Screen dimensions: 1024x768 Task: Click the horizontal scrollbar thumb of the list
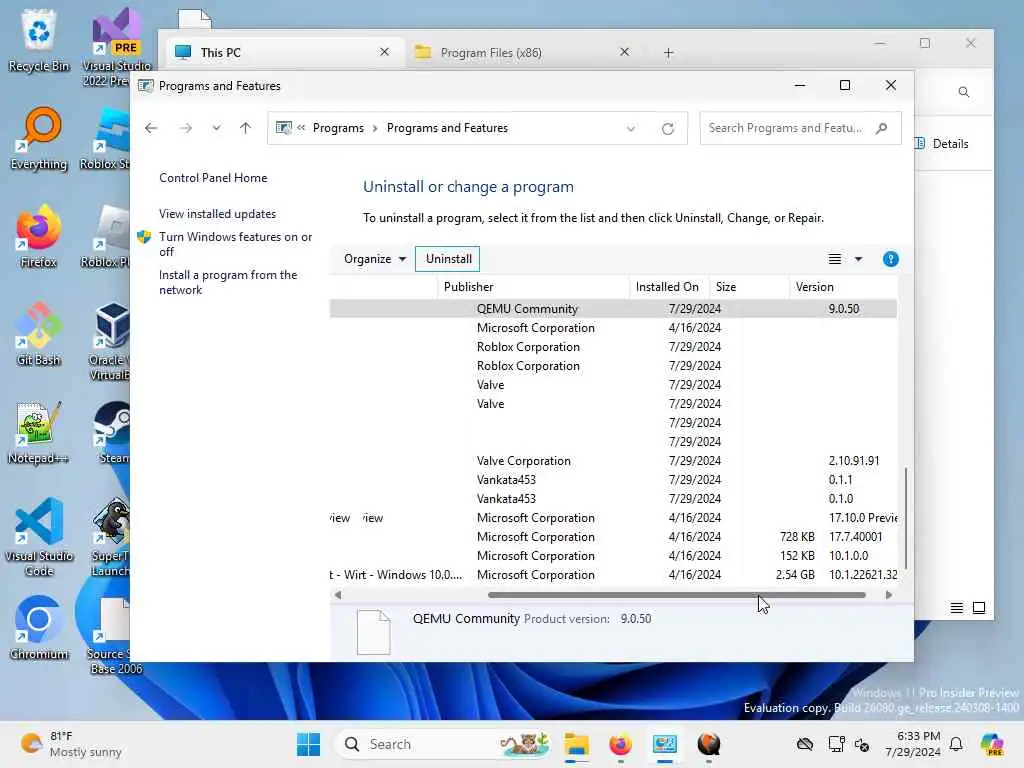click(677, 595)
